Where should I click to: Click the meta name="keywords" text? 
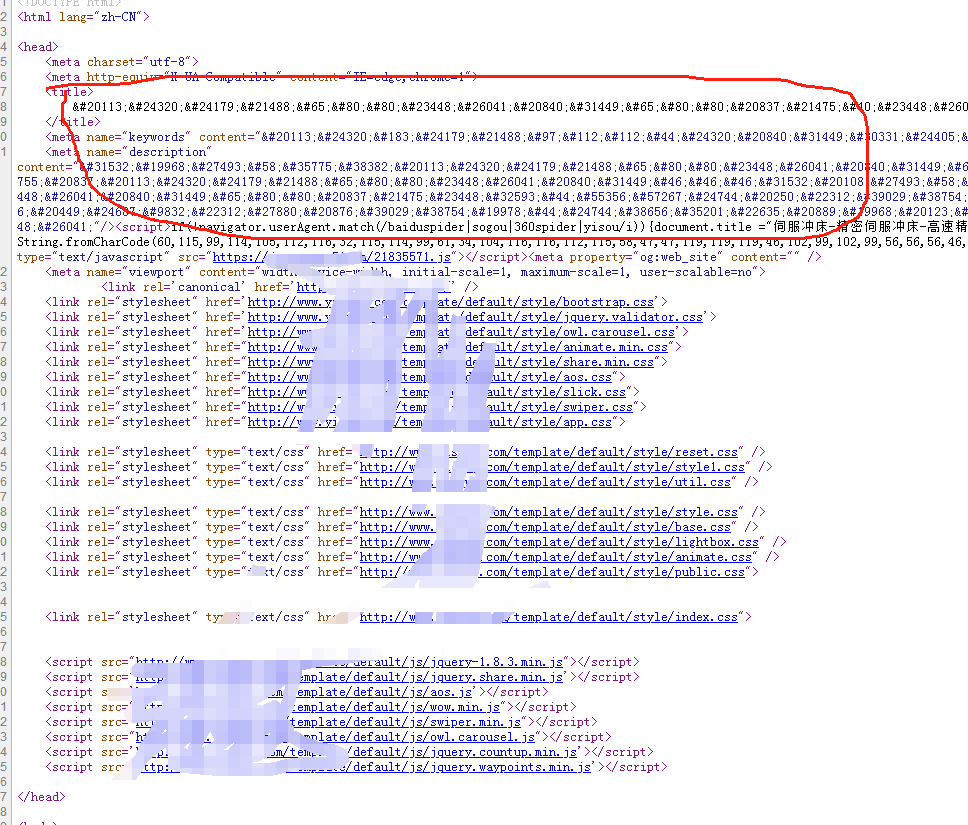[118, 137]
